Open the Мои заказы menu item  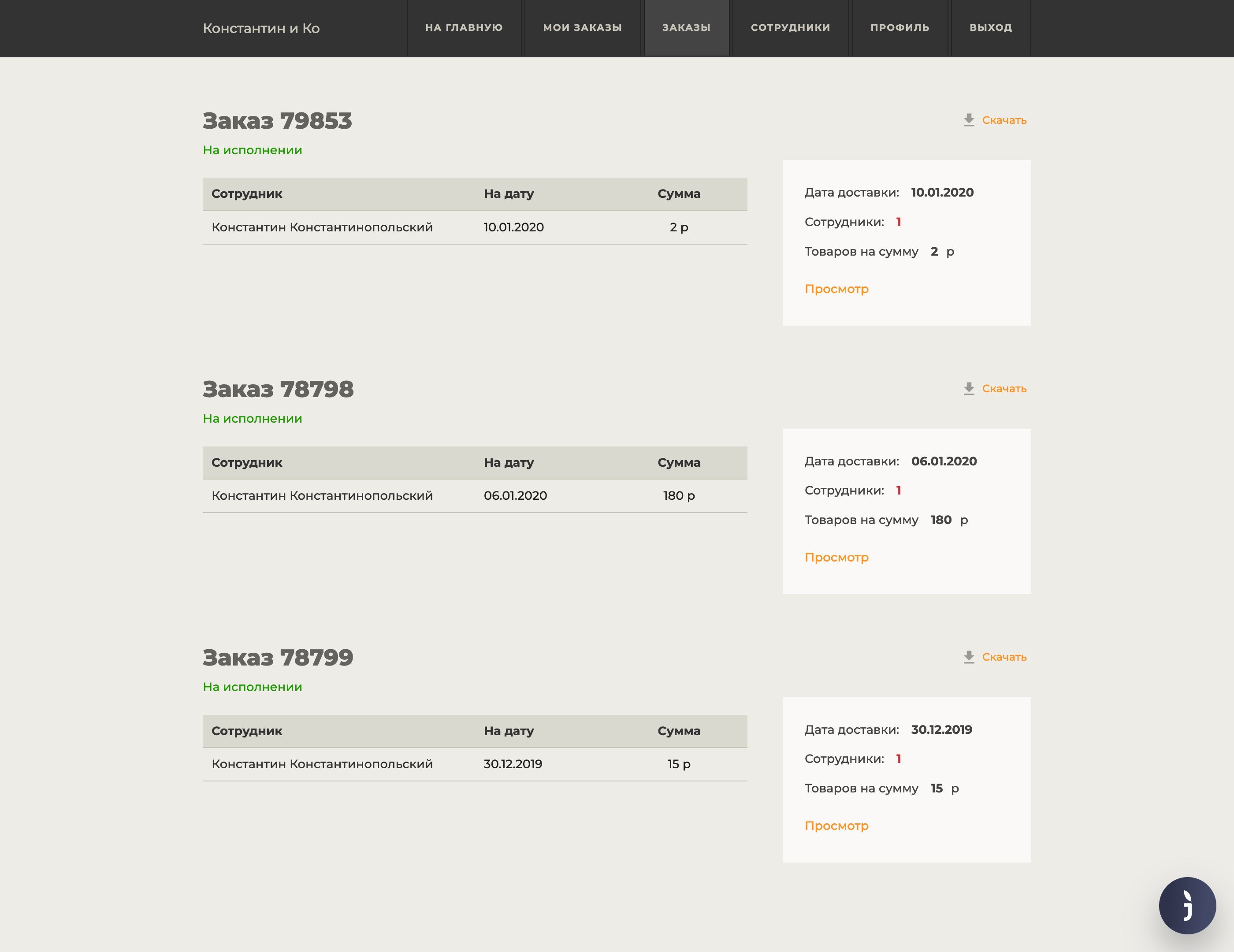point(583,28)
